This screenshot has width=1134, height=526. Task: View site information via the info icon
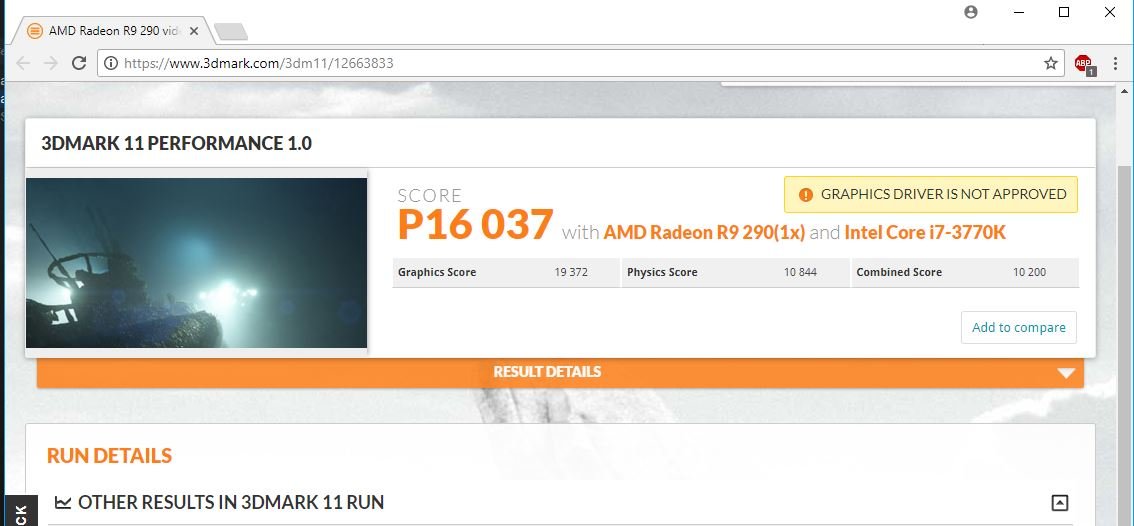pos(111,63)
